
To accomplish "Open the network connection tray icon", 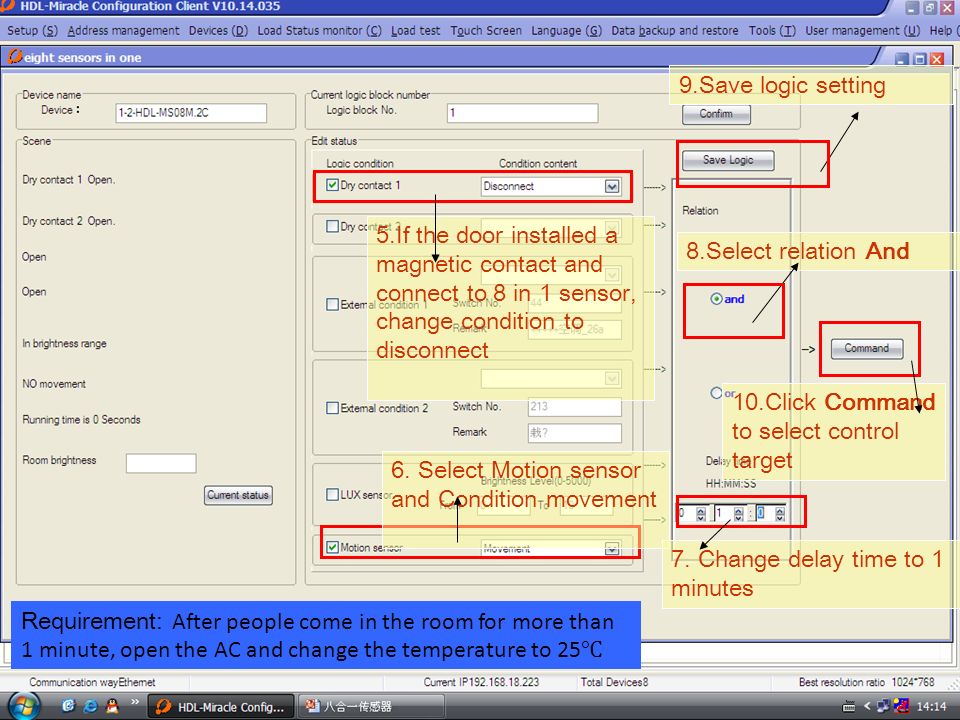I will point(883,707).
